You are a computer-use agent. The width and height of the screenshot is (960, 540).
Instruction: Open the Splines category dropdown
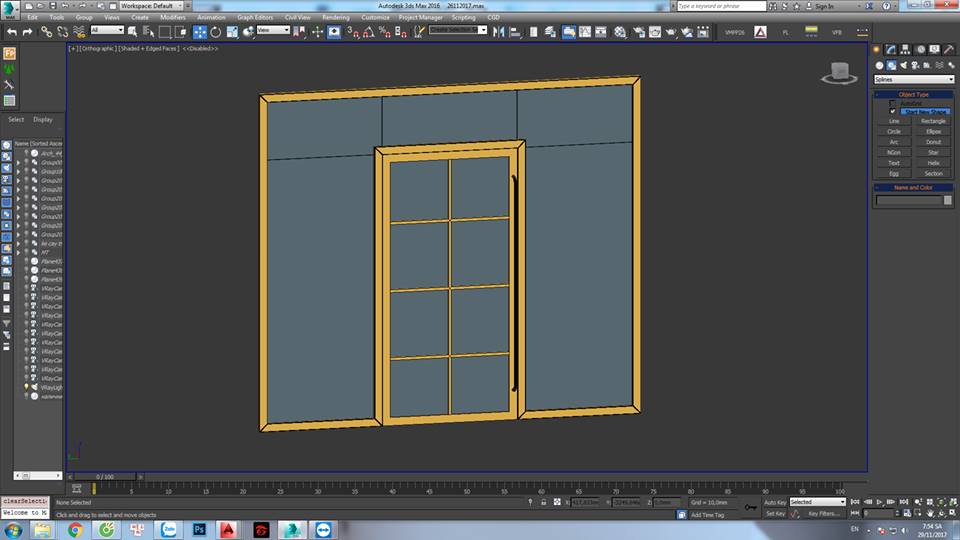[x=914, y=79]
